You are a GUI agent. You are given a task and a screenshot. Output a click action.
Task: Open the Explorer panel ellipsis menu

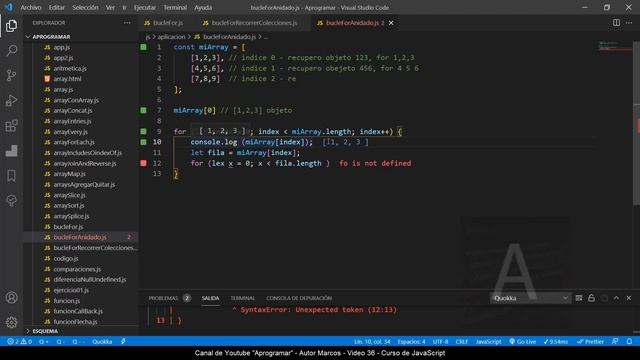click(127, 23)
